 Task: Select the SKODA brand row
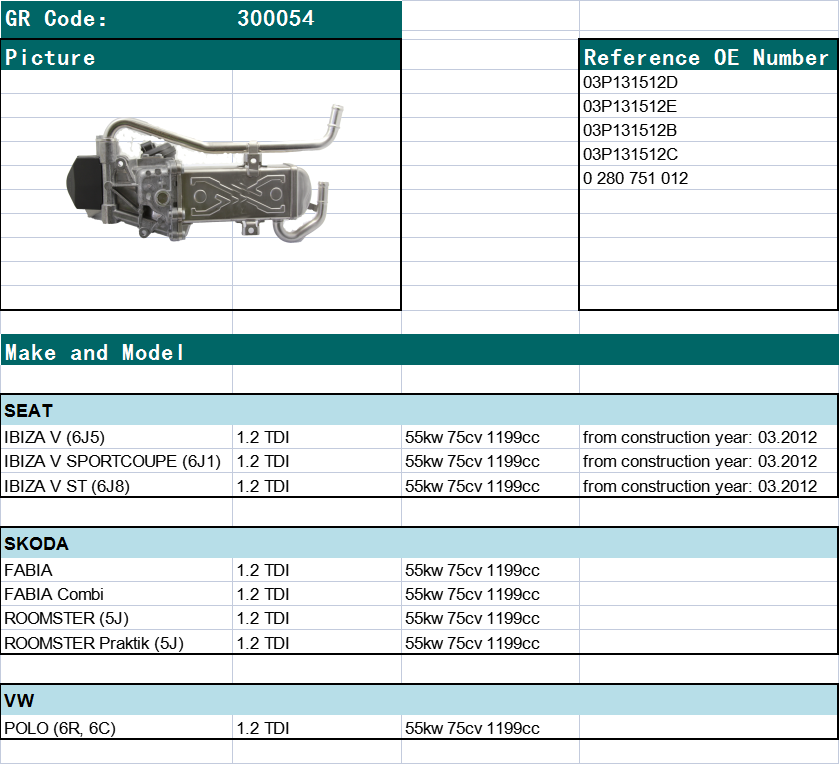(420, 543)
